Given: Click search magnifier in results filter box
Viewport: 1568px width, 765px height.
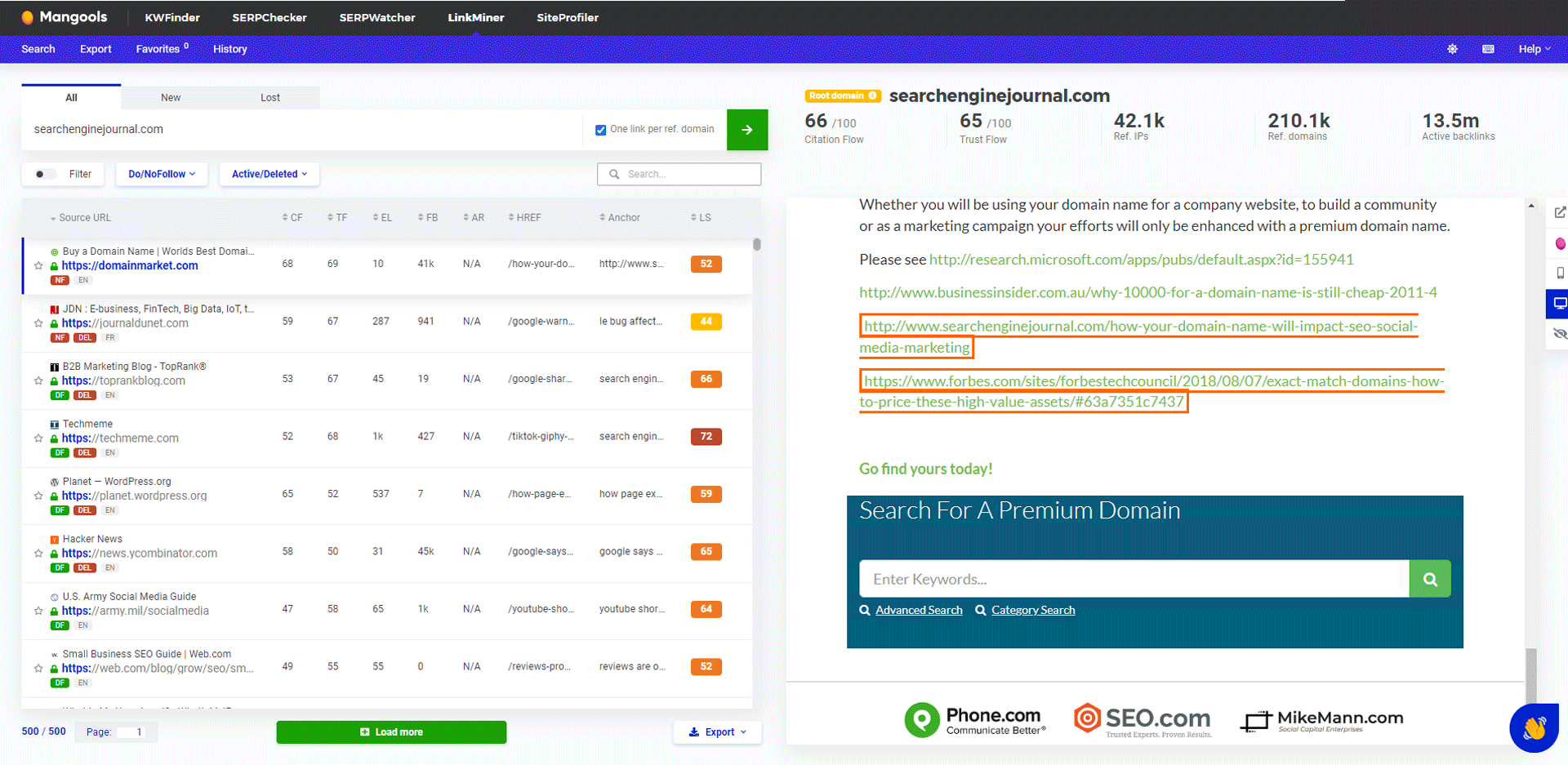Looking at the screenshot, I should [614, 174].
